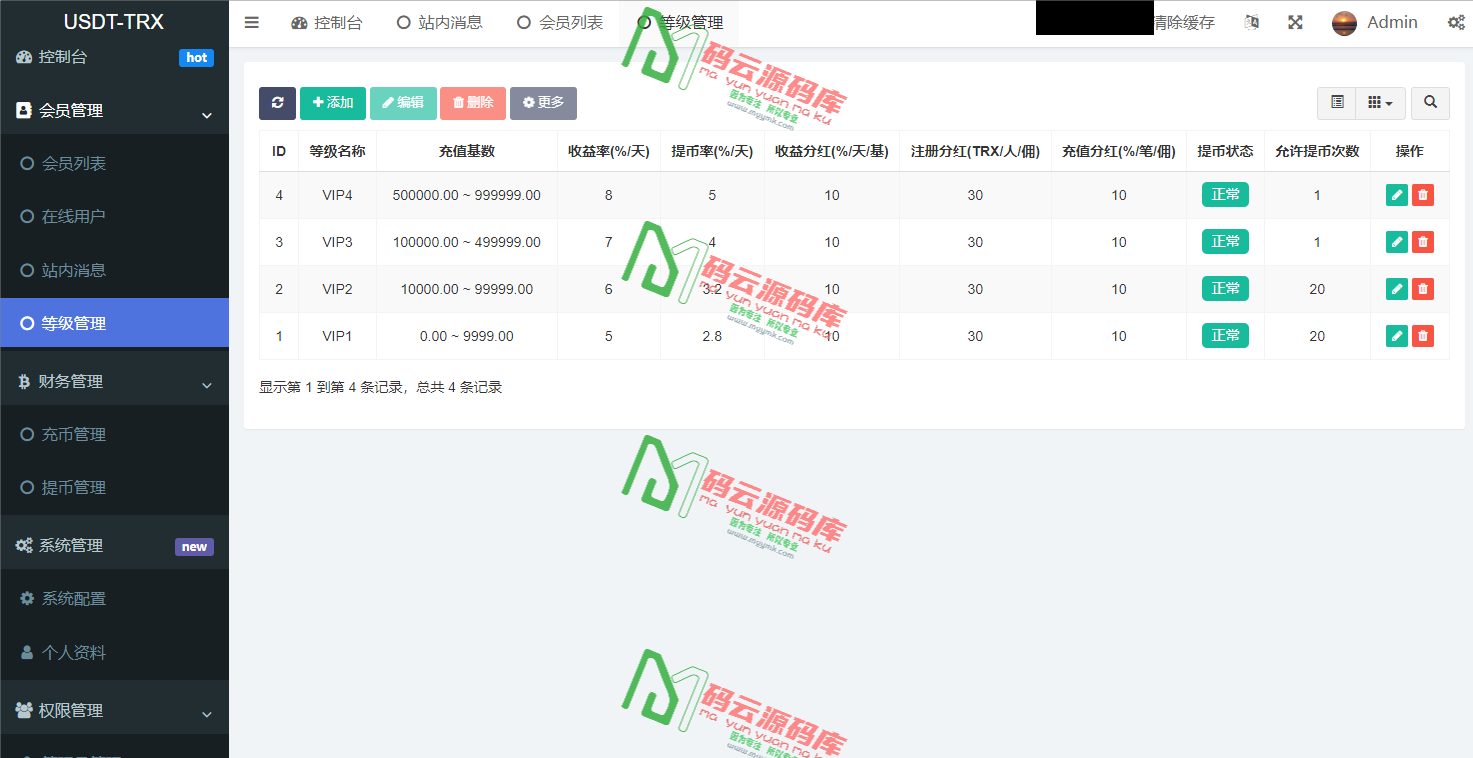
Task: Click the toggle card view icon
Action: coord(1336,103)
